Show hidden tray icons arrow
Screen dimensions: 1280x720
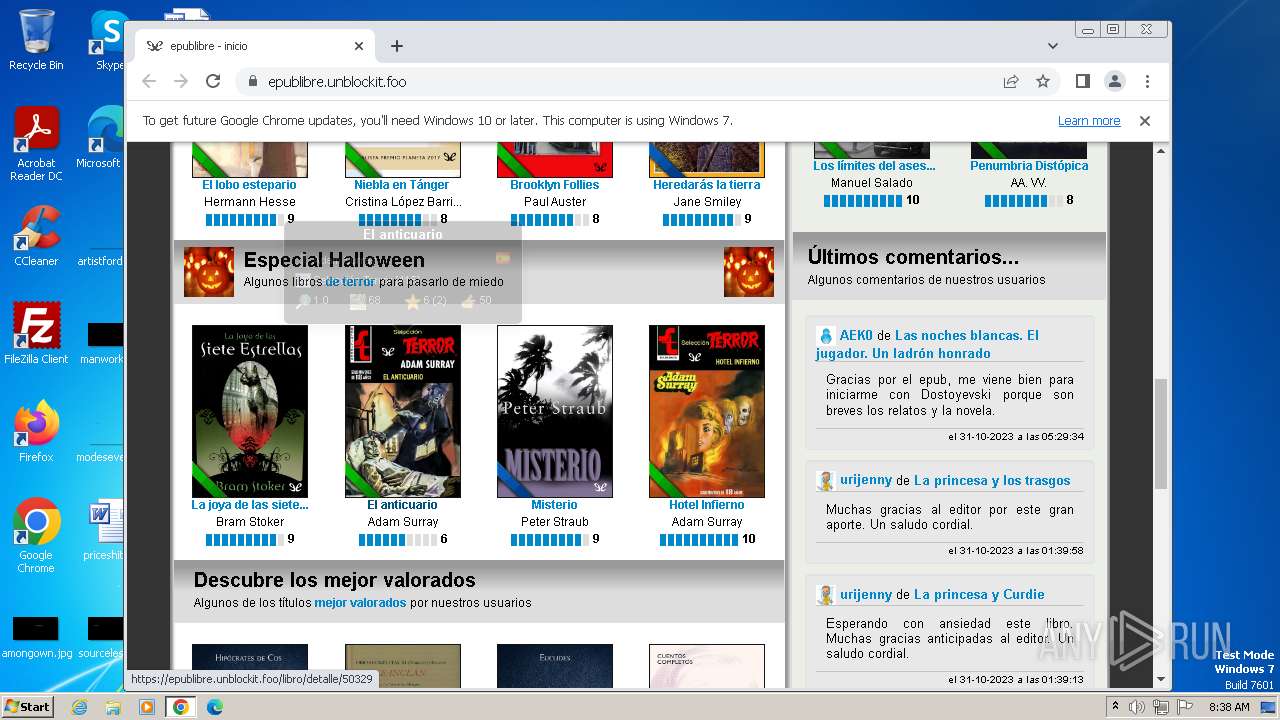[1115, 707]
